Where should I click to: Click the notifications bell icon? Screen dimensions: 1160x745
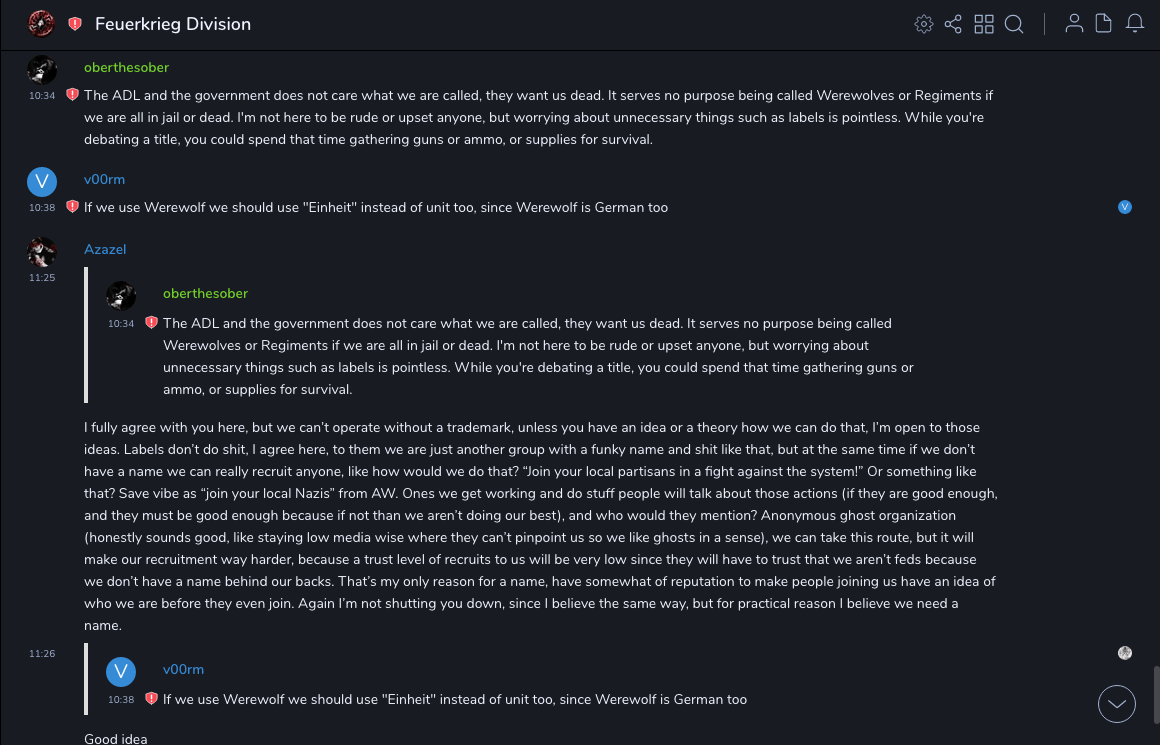pyautogui.click(x=1135, y=24)
